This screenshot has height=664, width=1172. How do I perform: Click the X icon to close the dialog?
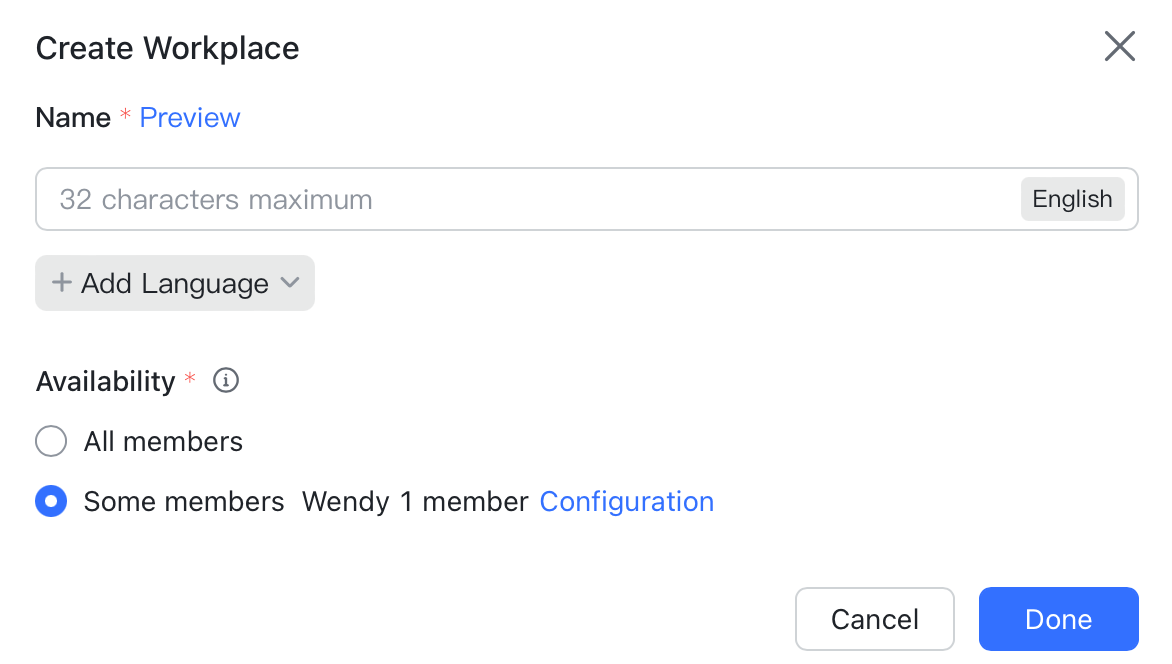[1119, 46]
